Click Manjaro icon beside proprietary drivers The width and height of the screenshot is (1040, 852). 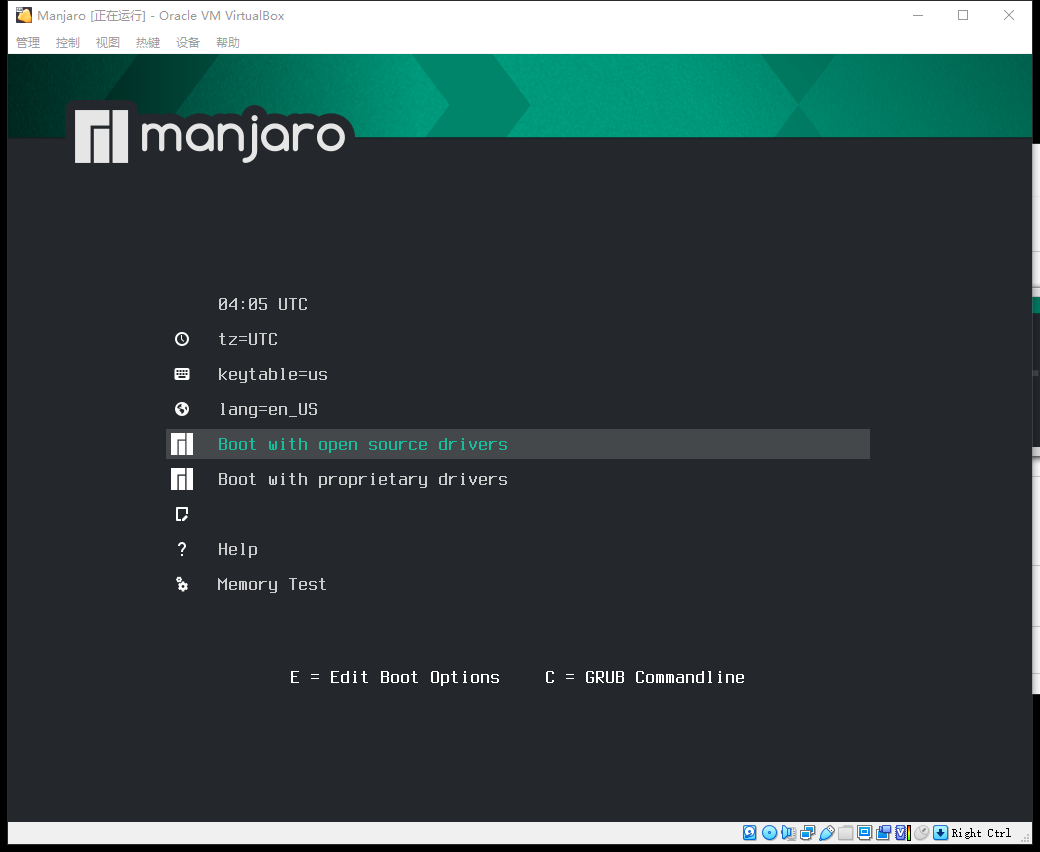(182, 479)
